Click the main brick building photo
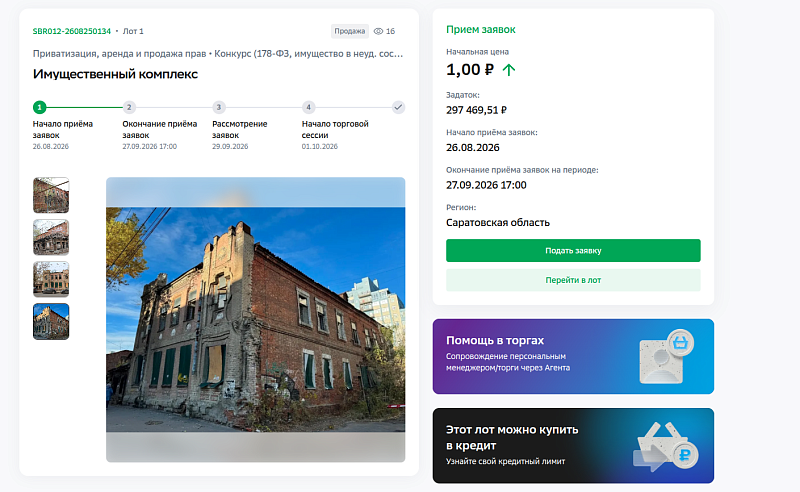Screen dimensions: 800x492 (256, 319)
